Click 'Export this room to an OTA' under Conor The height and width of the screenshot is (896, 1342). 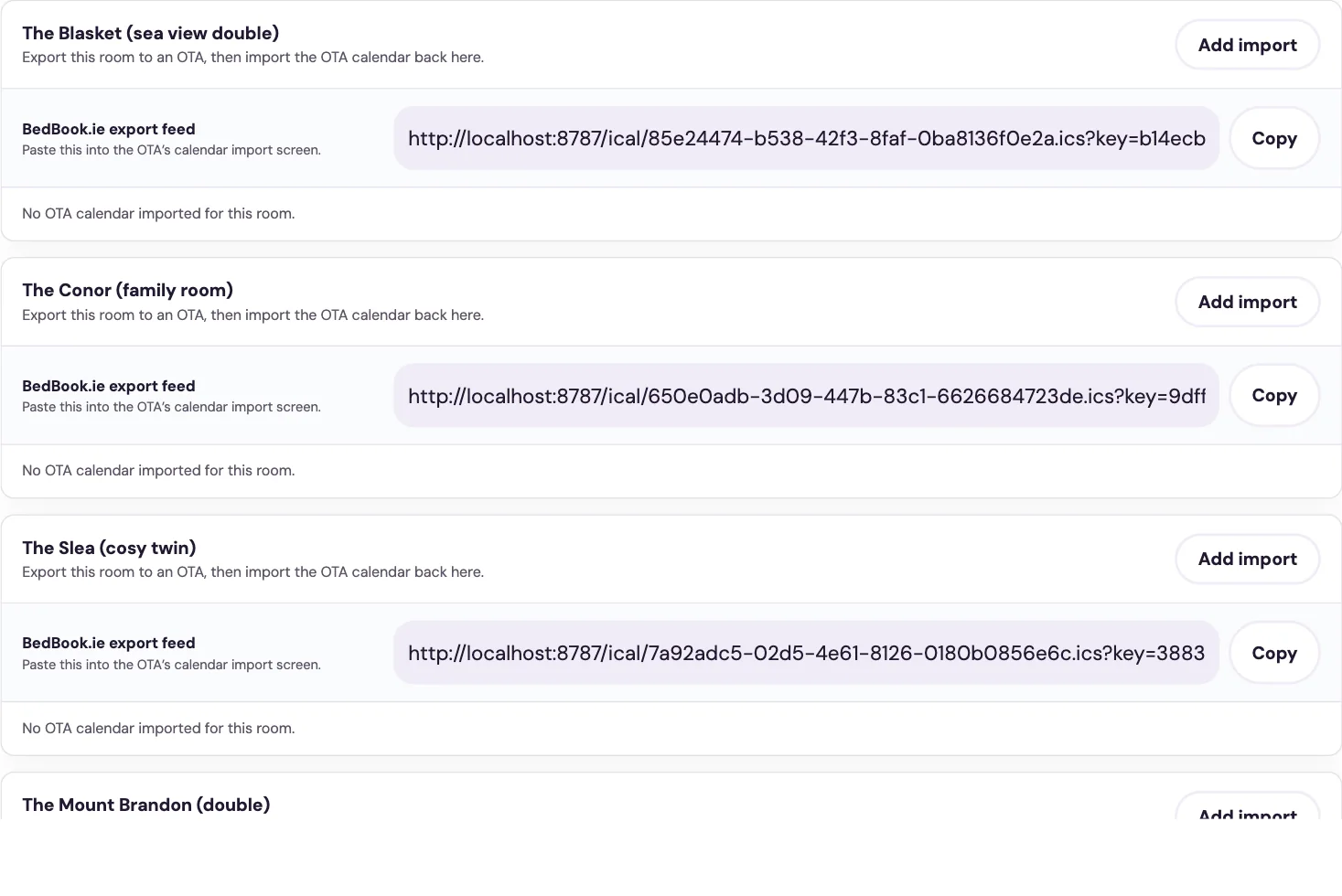[252, 315]
